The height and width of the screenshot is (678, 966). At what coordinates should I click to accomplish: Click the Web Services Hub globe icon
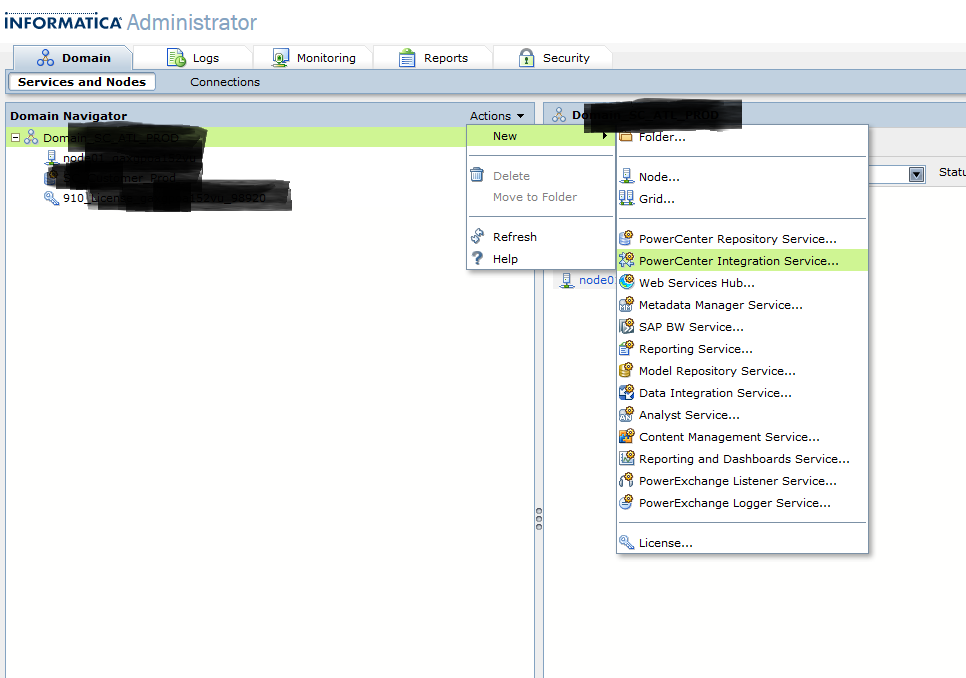tap(627, 283)
